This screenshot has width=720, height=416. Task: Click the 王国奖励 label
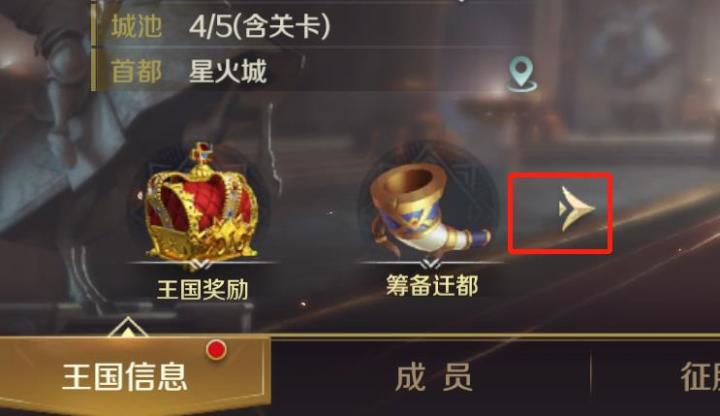pos(202,290)
